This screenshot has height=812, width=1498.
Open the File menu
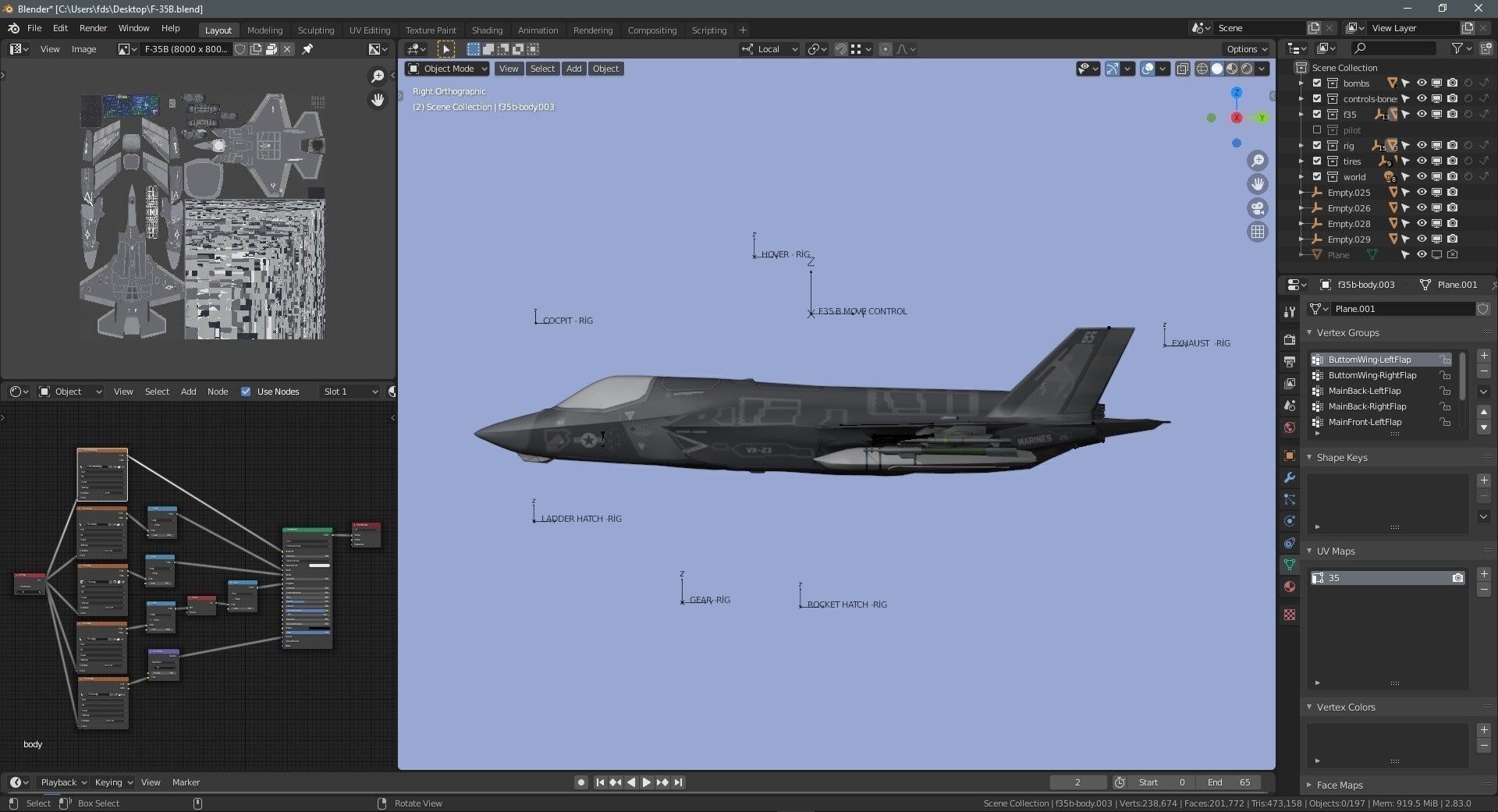coord(34,28)
